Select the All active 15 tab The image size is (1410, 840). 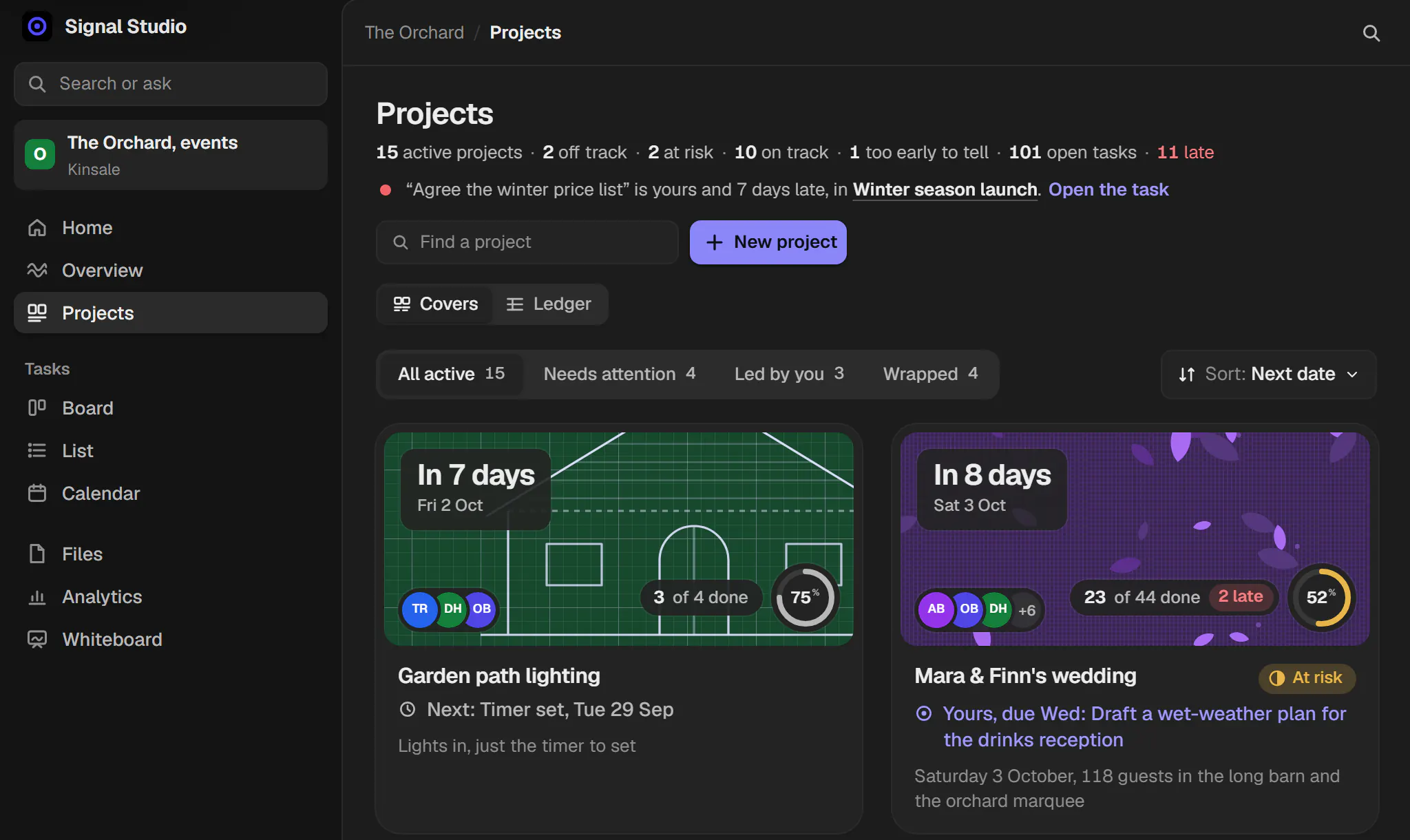pyautogui.click(x=451, y=374)
